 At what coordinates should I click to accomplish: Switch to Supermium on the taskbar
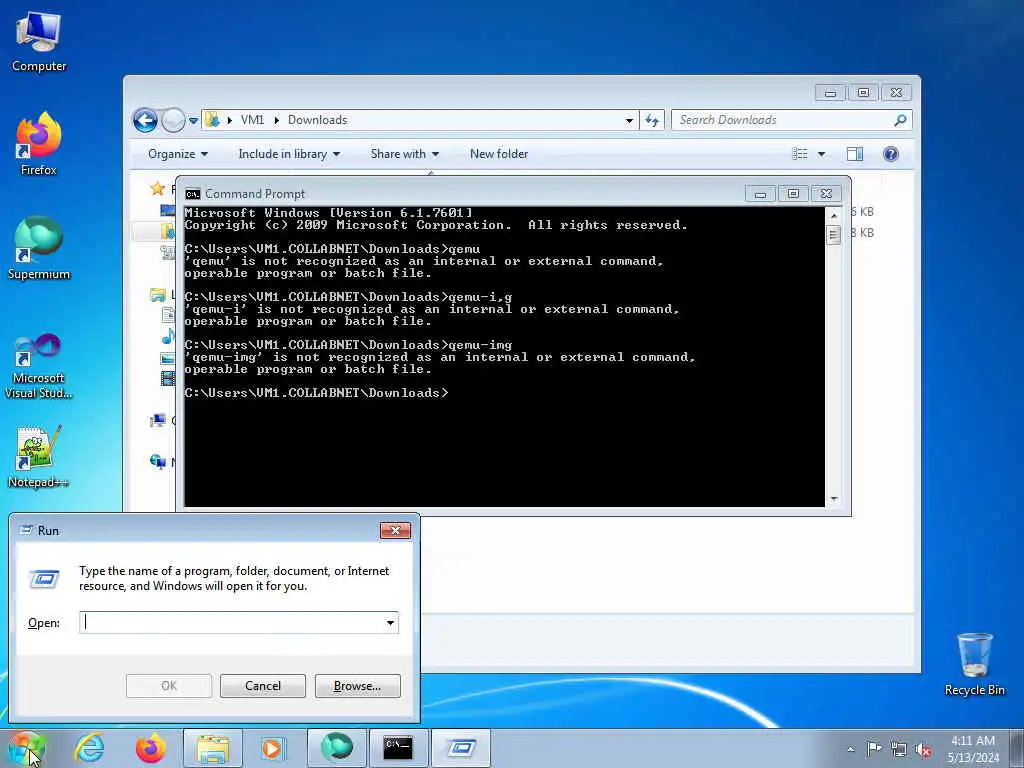point(336,748)
